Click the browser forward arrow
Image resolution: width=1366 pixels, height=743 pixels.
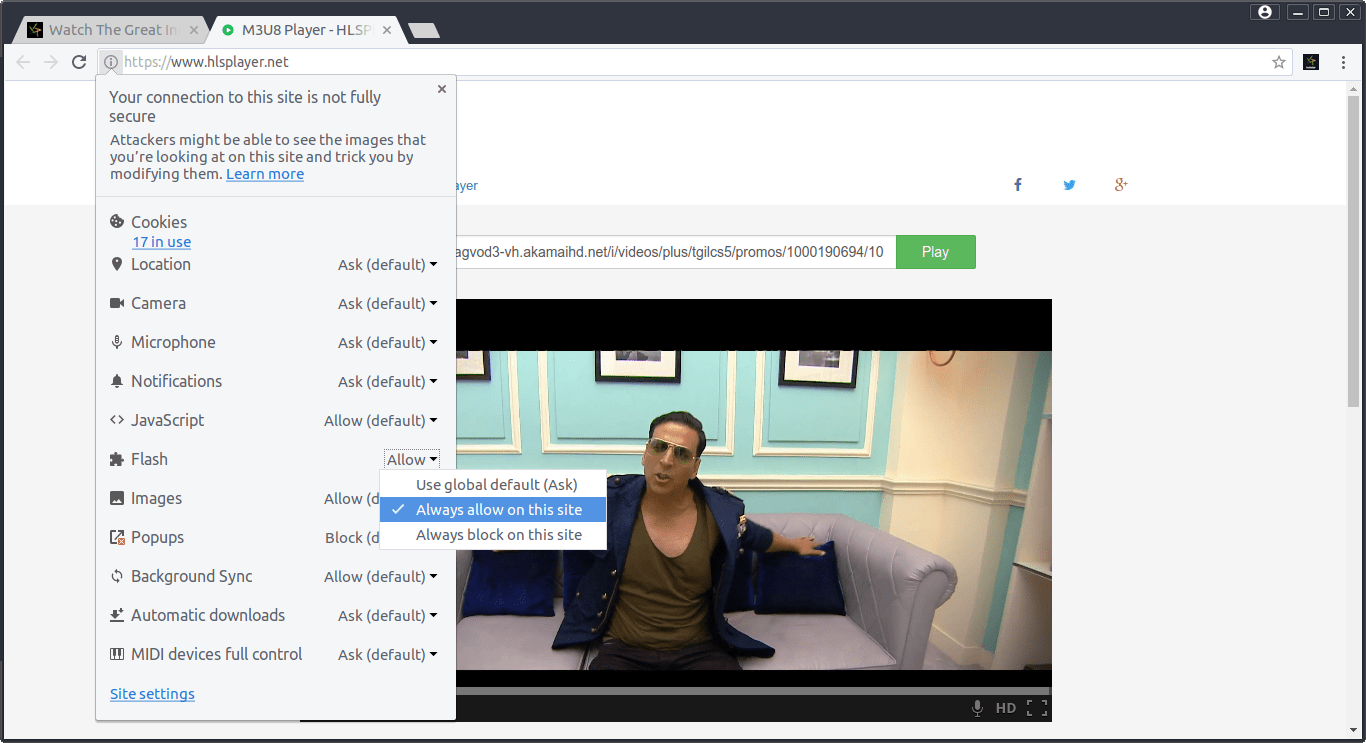pyautogui.click(x=51, y=62)
